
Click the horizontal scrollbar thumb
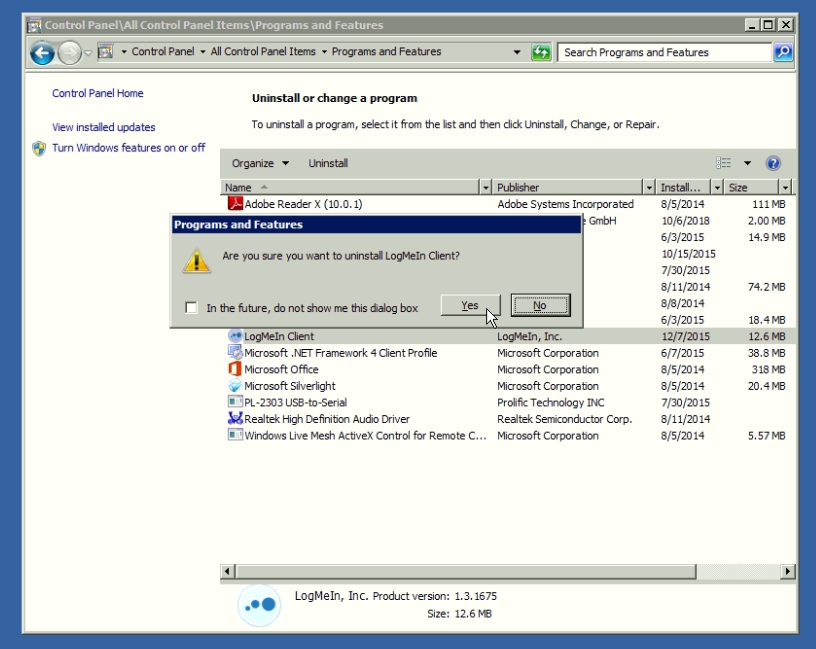pyautogui.click(x=466, y=571)
